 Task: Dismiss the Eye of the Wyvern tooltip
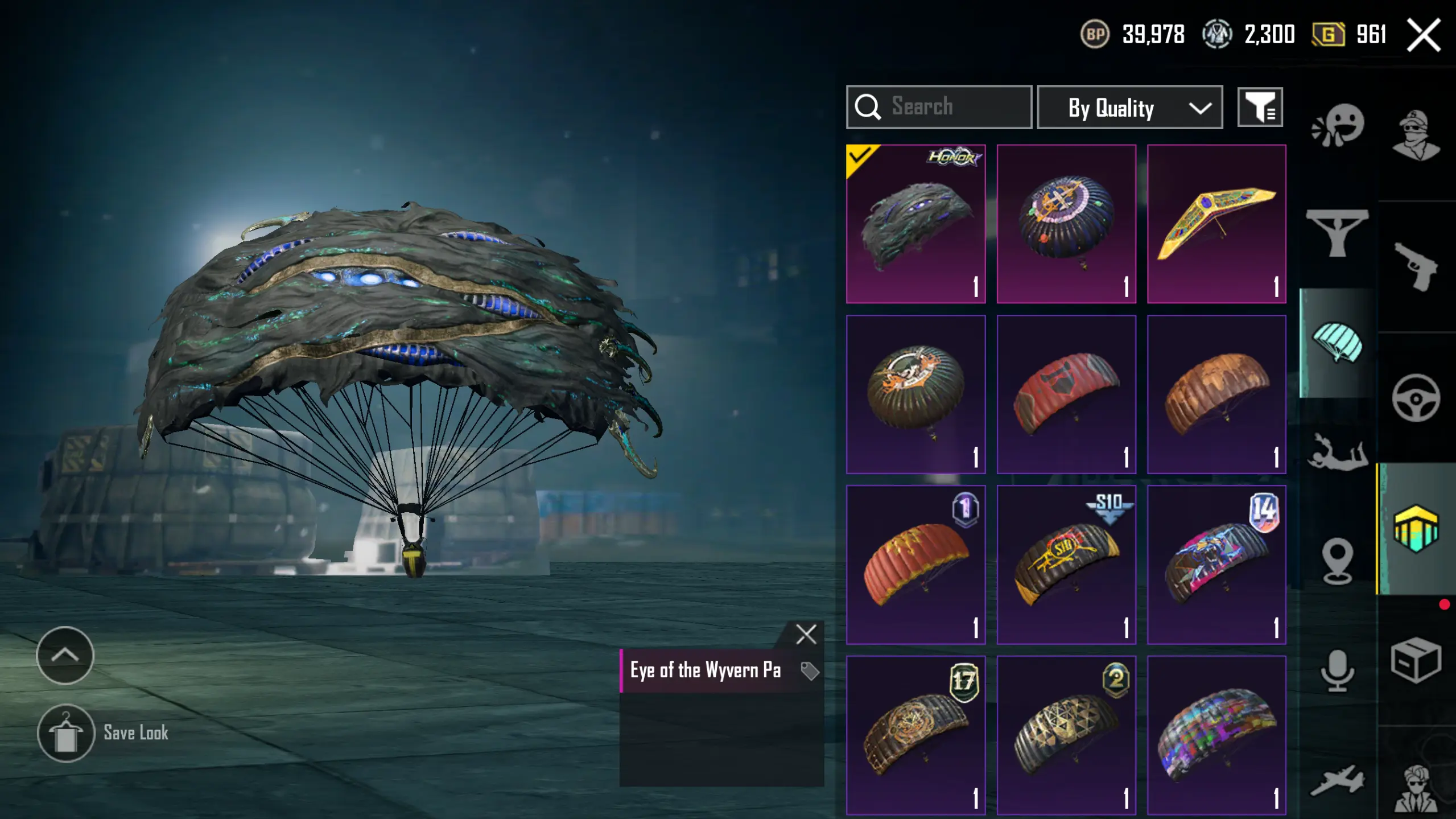click(806, 634)
